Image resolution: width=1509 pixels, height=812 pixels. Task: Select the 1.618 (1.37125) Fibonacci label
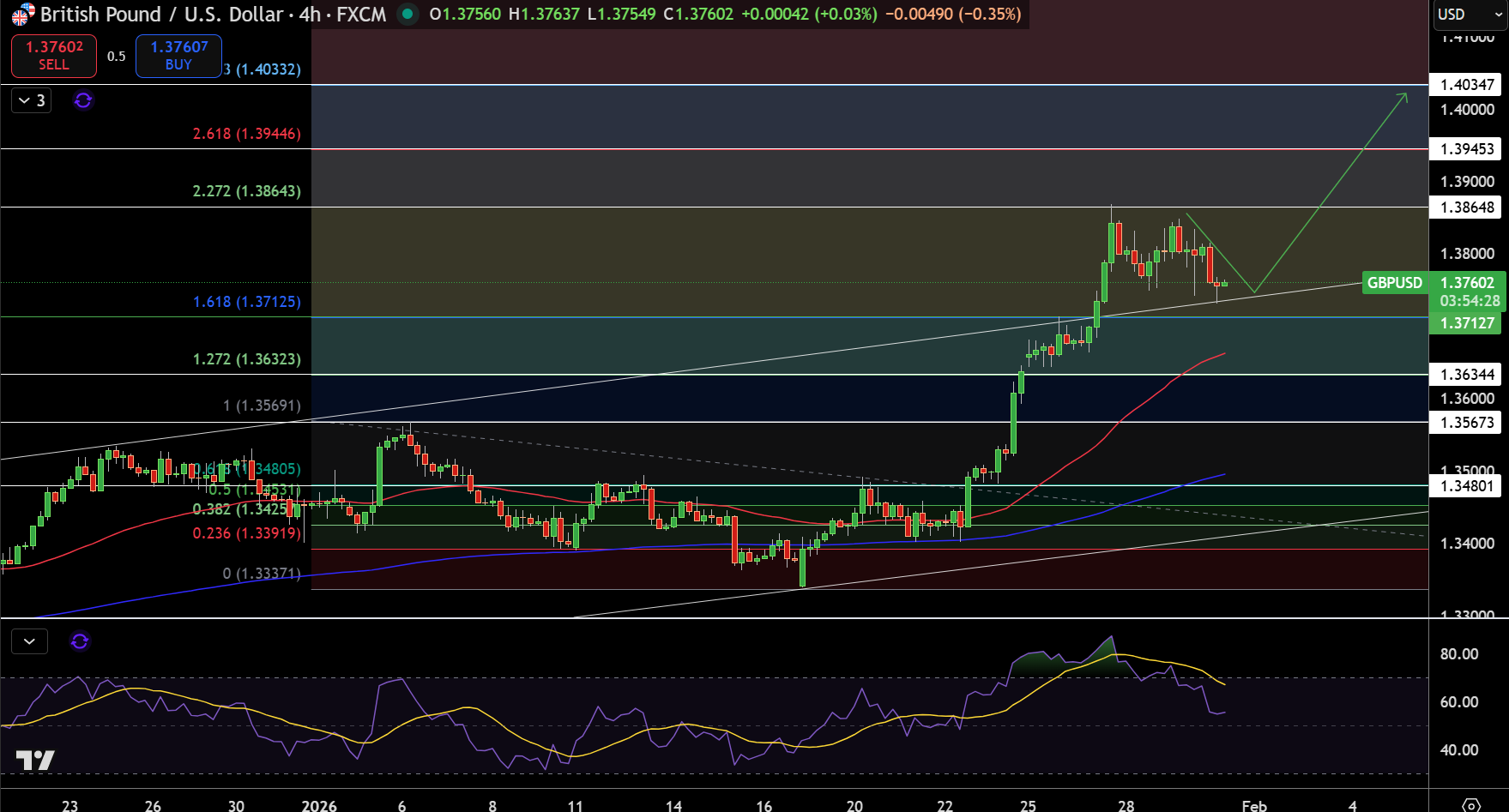(x=247, y=302)
